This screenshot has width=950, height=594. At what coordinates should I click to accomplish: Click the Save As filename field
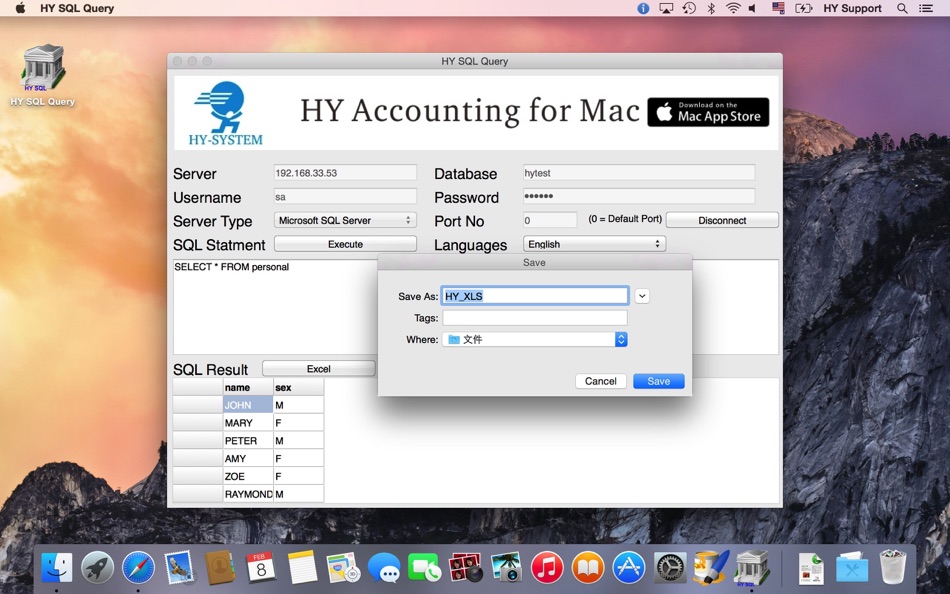tap(535, 296)
